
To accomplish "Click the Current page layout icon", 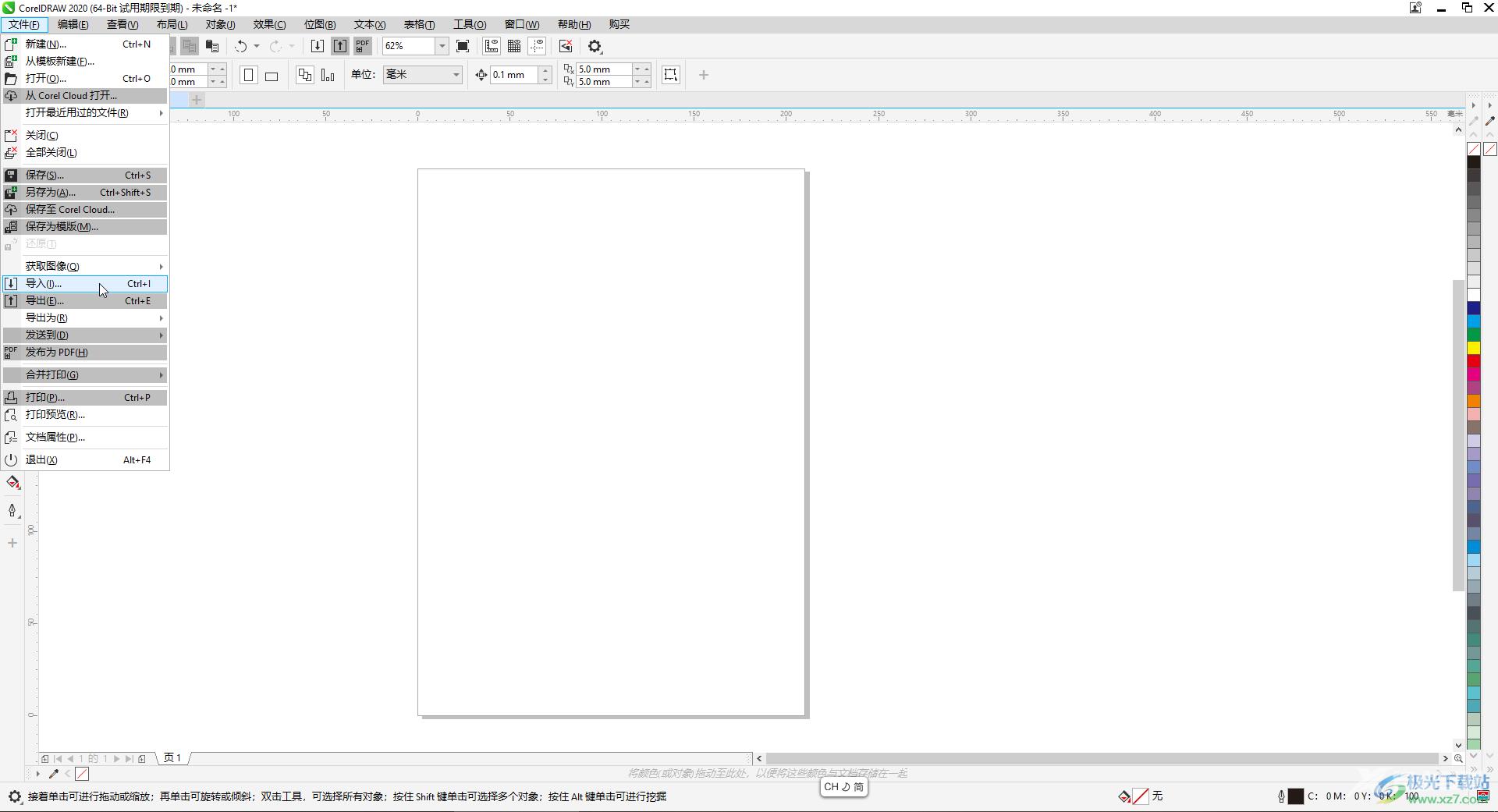I will point(328,76).
